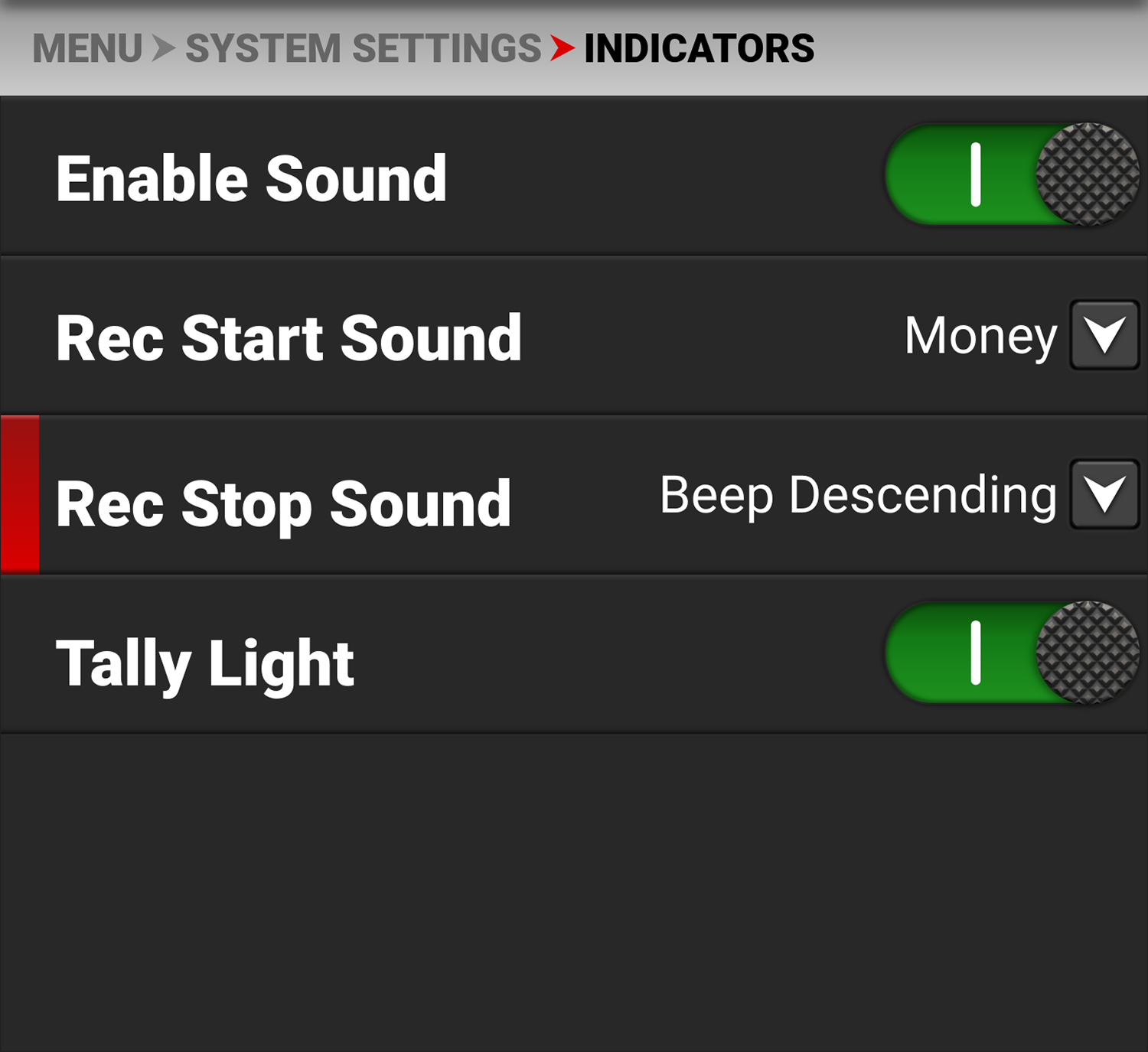Expand the Rec Stop Sound dropdown arrow

pos(1104,494)
